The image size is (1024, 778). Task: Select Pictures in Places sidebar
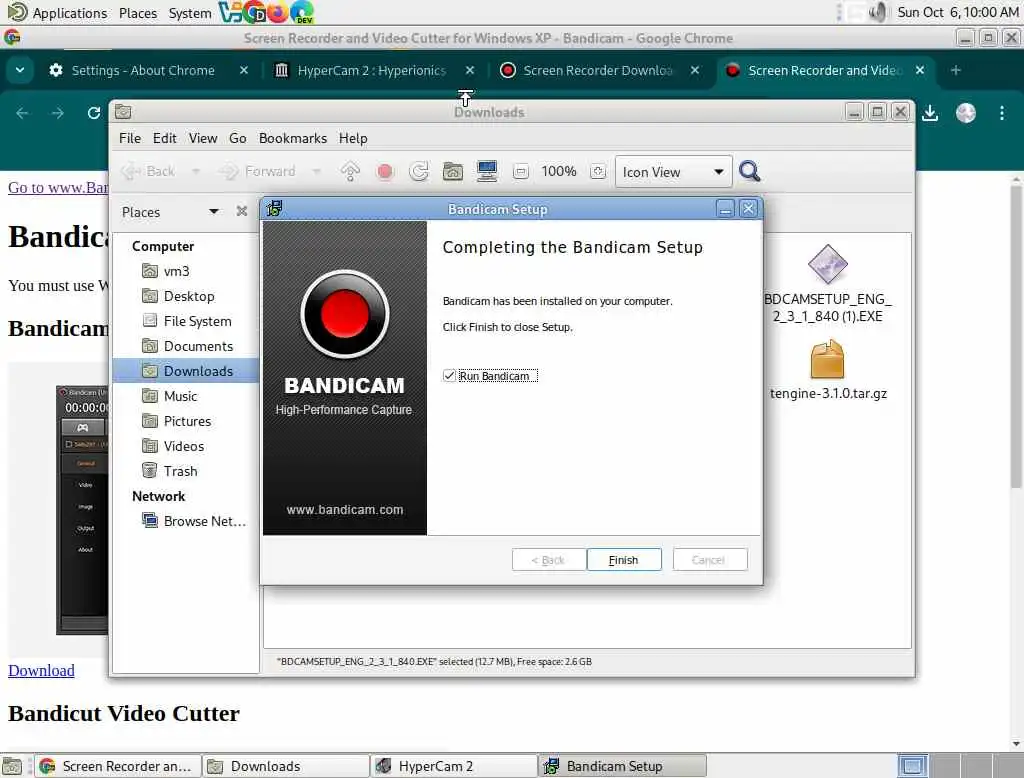(185, 421)
